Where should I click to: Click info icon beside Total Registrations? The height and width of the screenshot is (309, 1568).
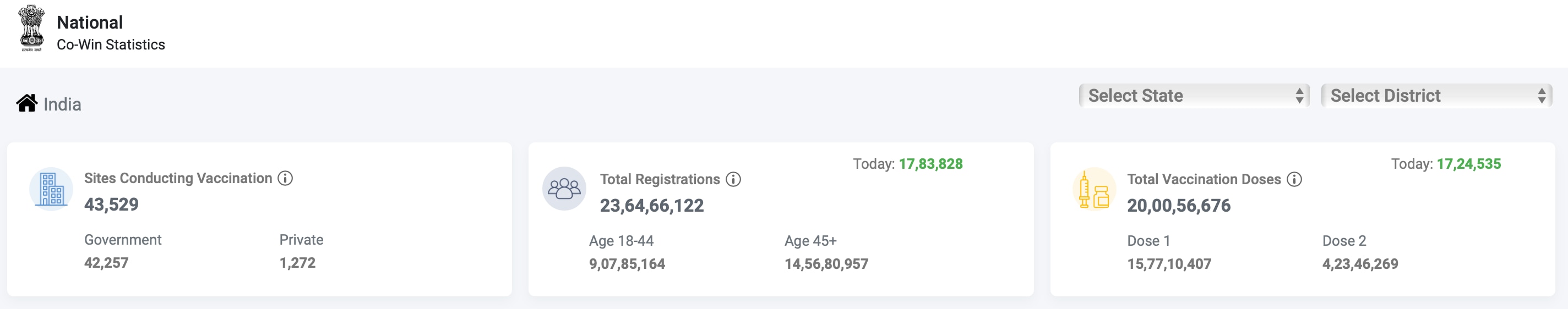(733, 179)
